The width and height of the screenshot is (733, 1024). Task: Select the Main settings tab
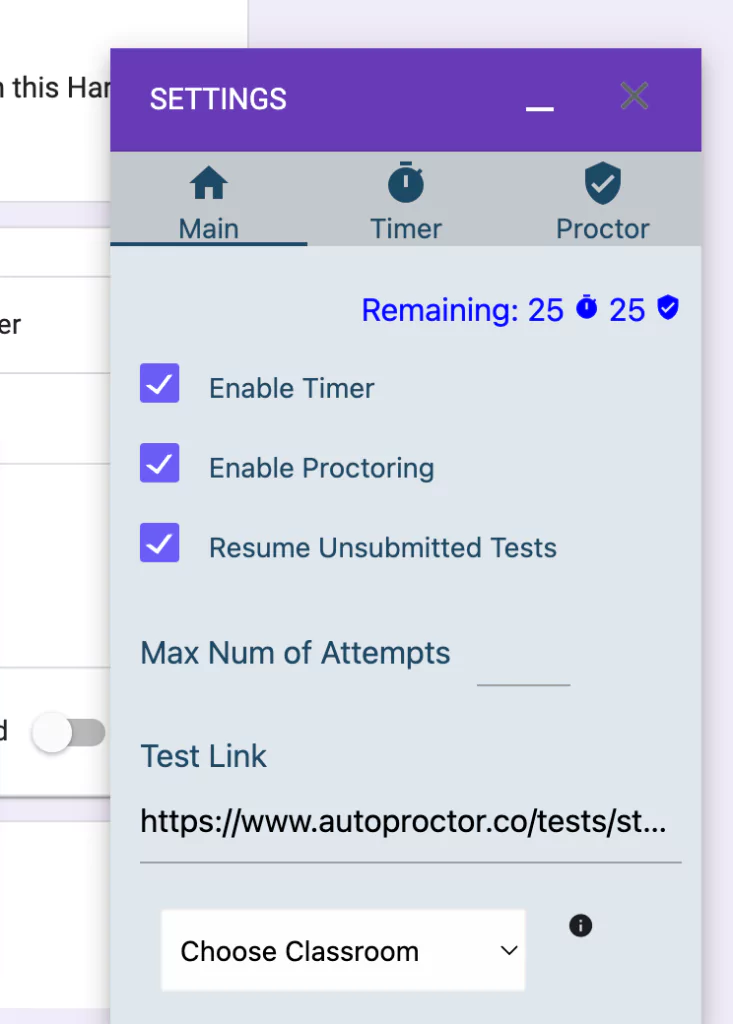click(208, 229)
